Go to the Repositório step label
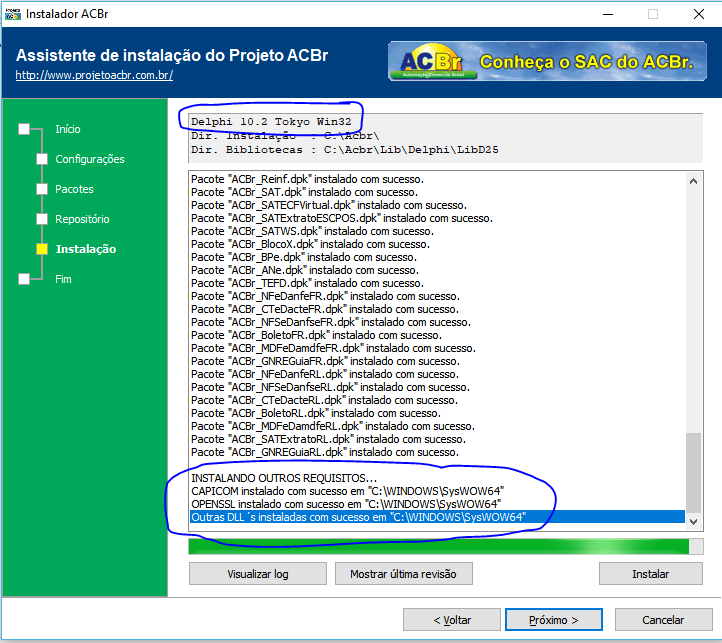This screenshot has width=722, height=643. point(82,219)
